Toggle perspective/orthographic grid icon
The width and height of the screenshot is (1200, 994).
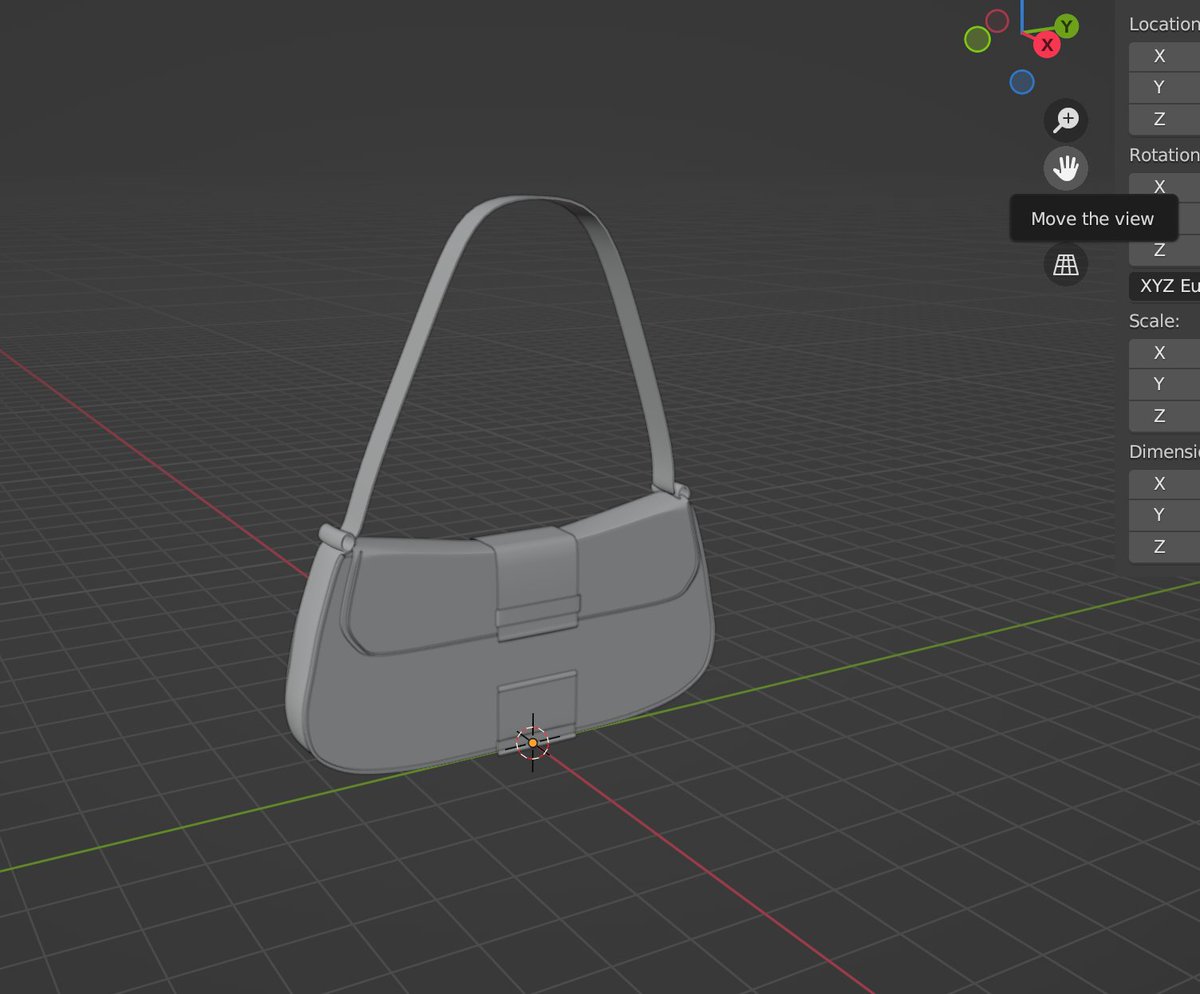click(1066, 265)
